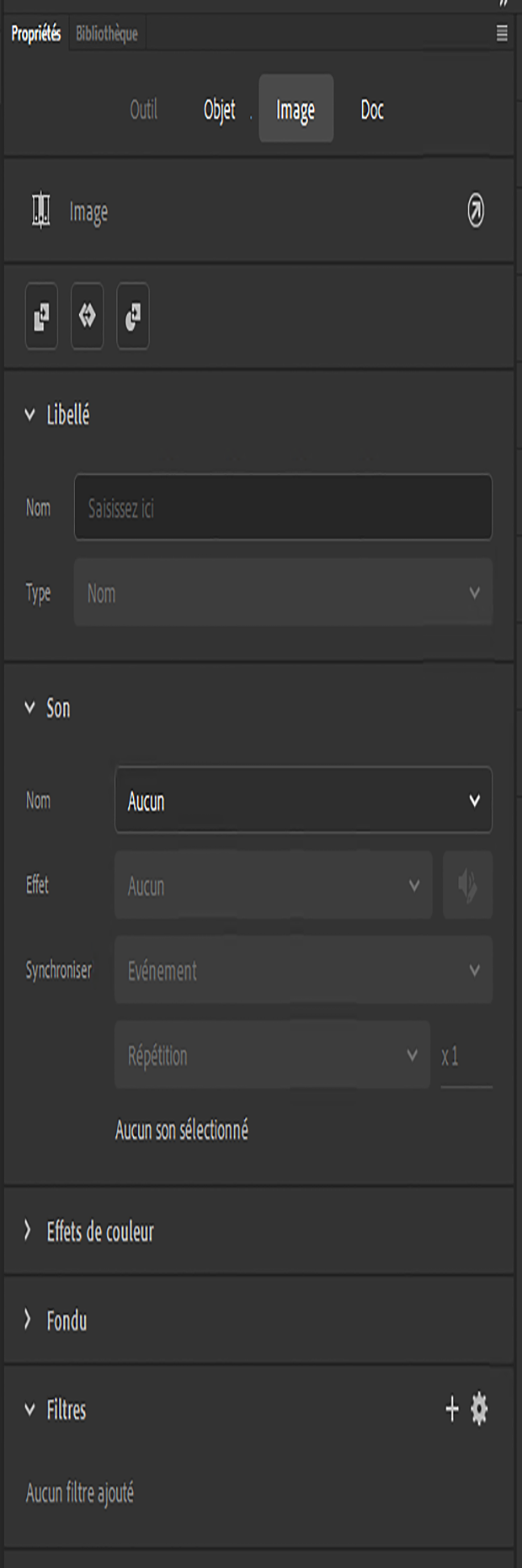The width and height of the screenshot is (522, 1568).
Task: Collapse the Filtres section
Action: pos(30,1410)
